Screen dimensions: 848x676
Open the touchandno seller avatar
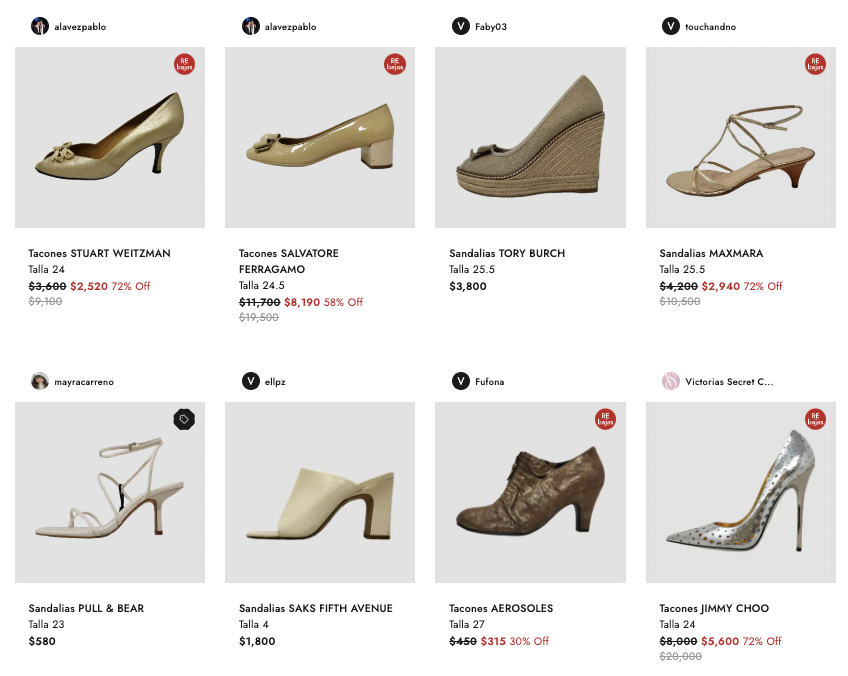pos(671,26)
